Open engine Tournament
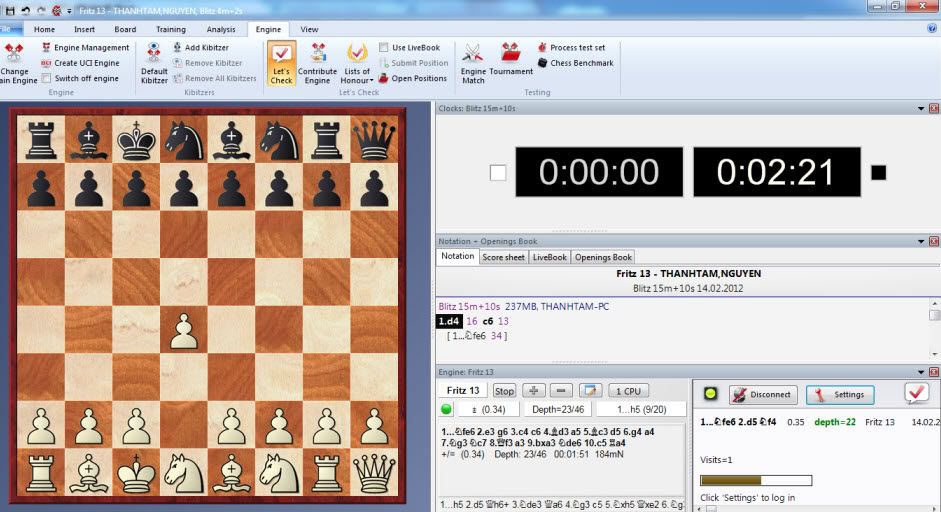Viewport: 941px width, 512px height. point(511,60)
